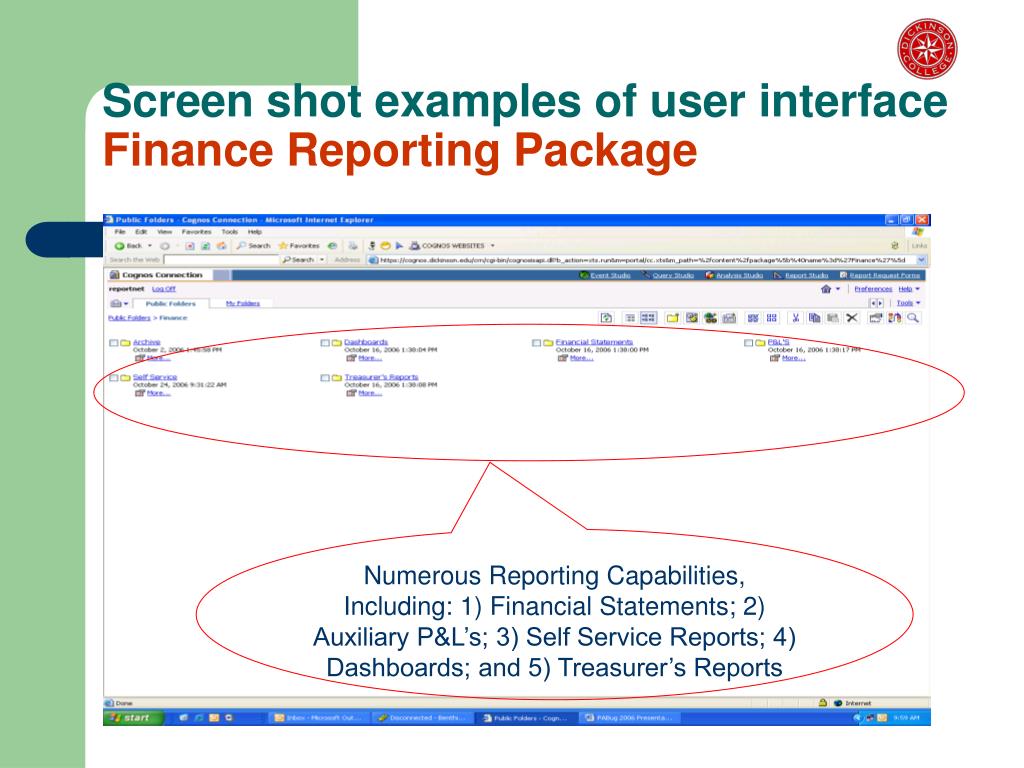The width and height of the screenshot is (1024, 768).
Task: Click the Copy icon in Cognos toolbar
Action: tap(814, 318)
